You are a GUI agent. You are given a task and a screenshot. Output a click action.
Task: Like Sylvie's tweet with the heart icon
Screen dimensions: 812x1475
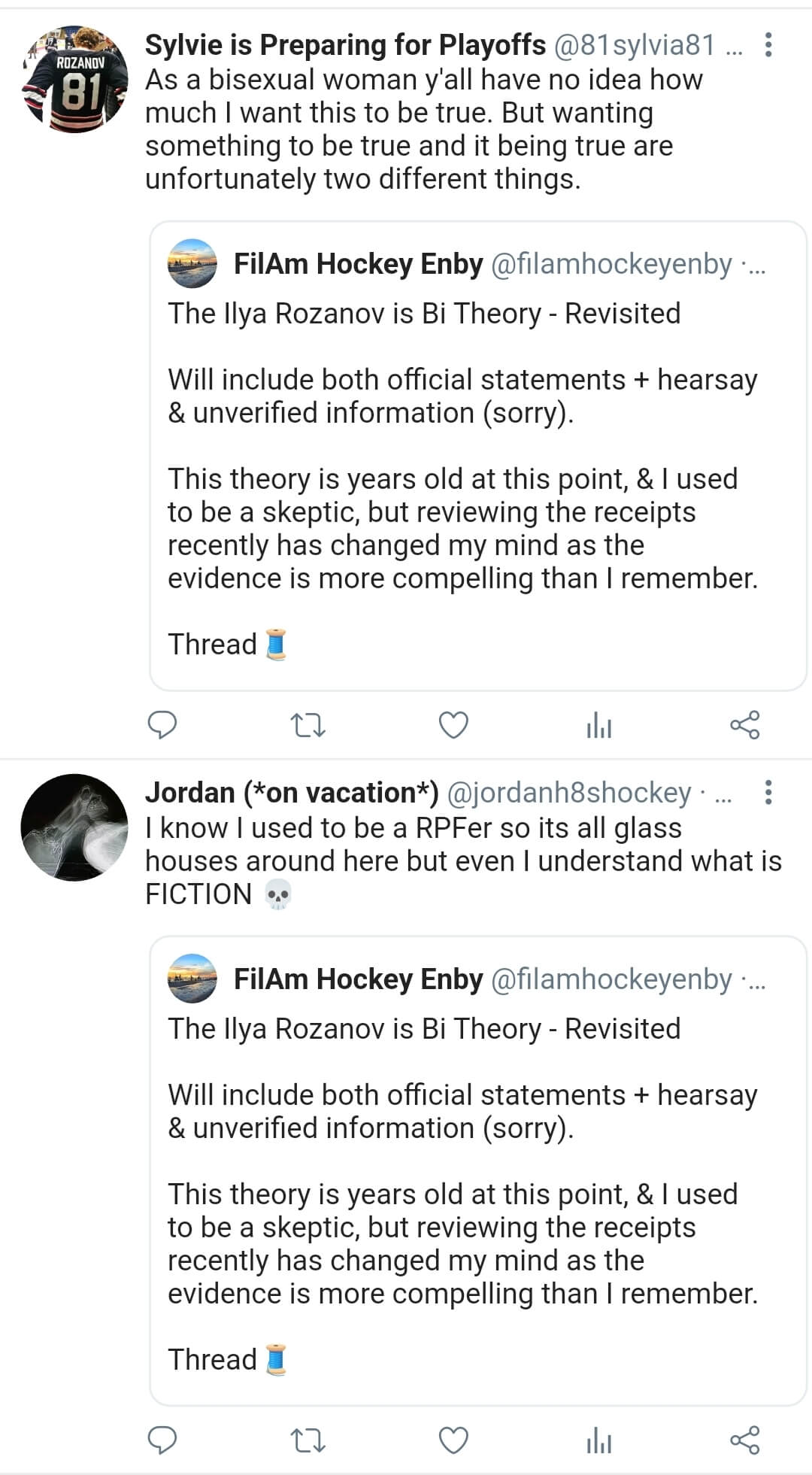(453, 725)
